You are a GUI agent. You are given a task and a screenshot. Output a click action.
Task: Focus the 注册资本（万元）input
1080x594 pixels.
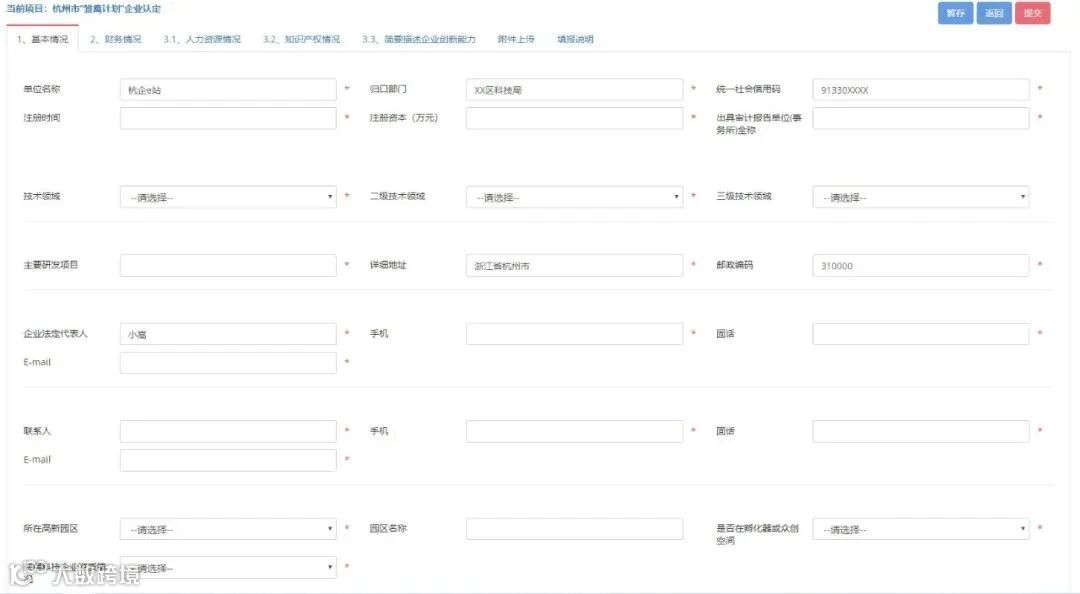point(574,118)
